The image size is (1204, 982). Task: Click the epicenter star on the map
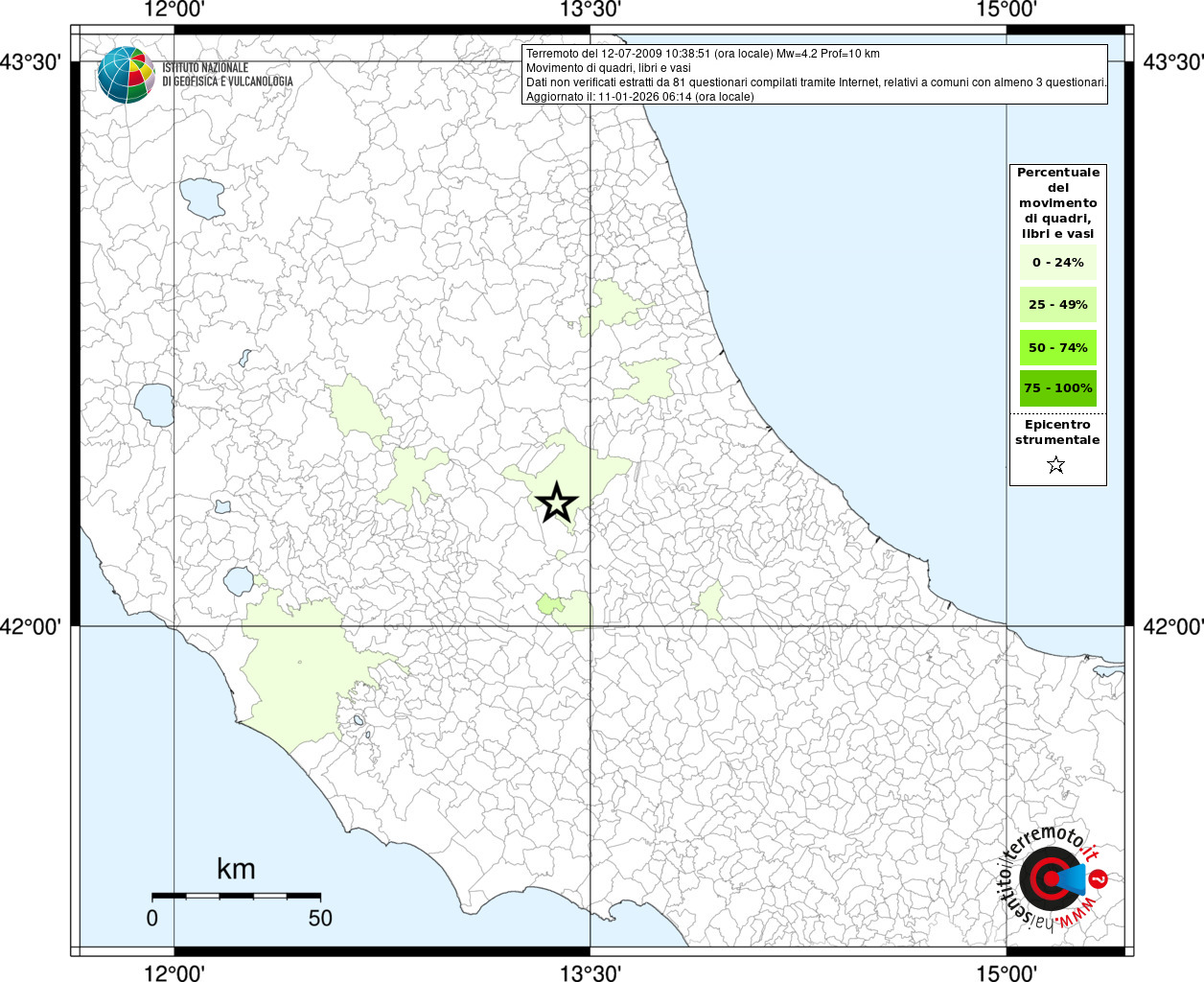pyautogui.click(x=557, y=503)
